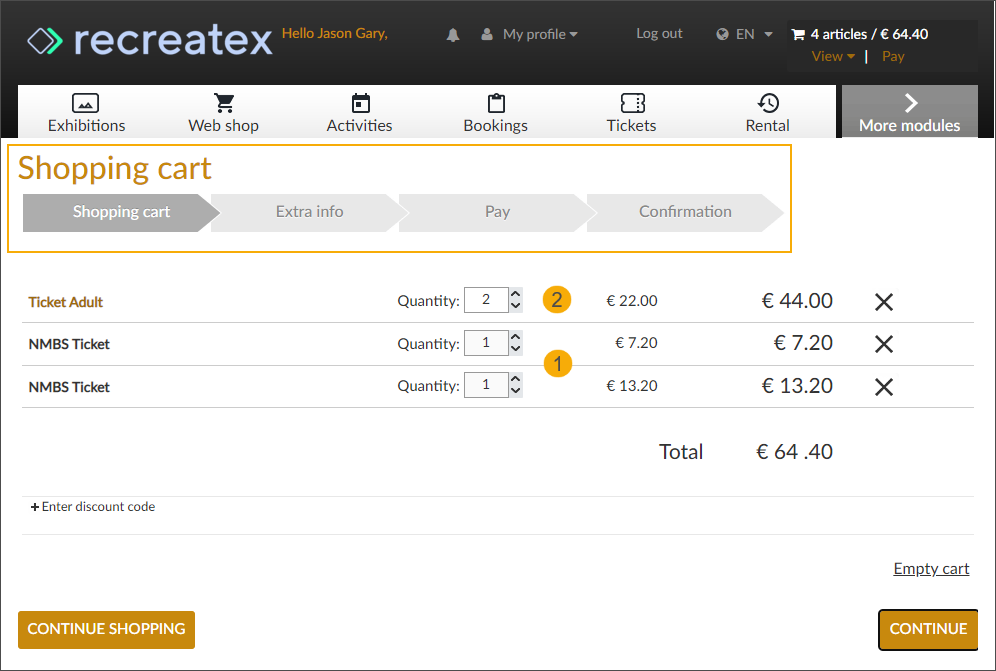Click the notification bell icon
The width and height of the screenshot is (996, 671).
point(452,33)
